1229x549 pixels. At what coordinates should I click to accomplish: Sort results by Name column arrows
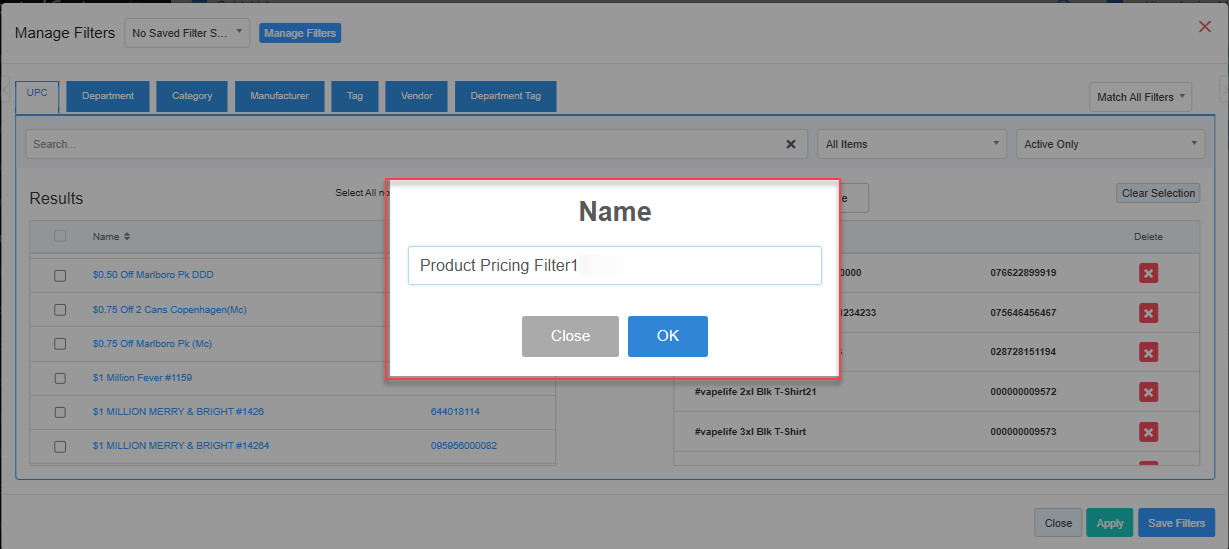(127, 237)
